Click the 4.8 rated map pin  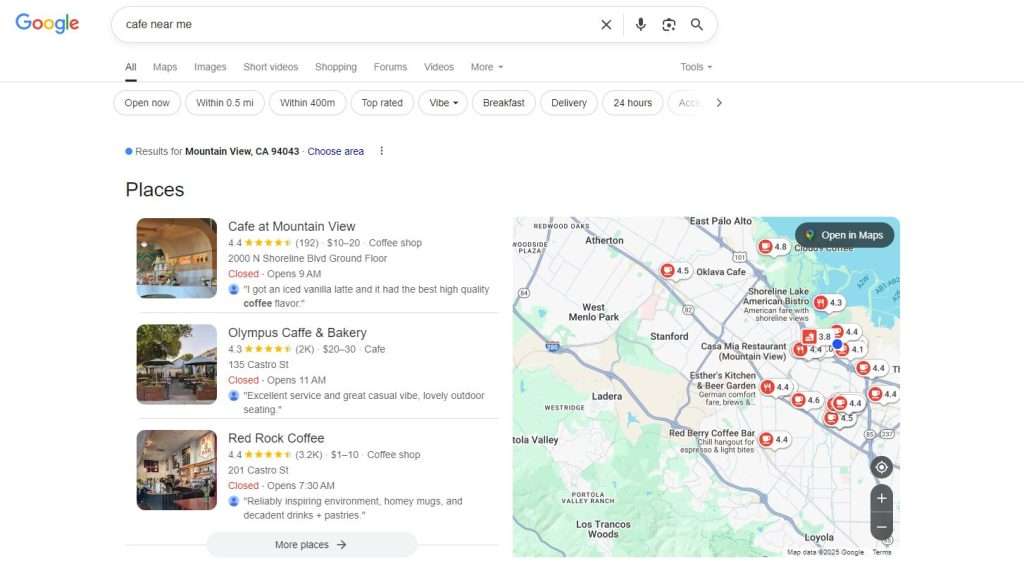[x=773, y=247]
